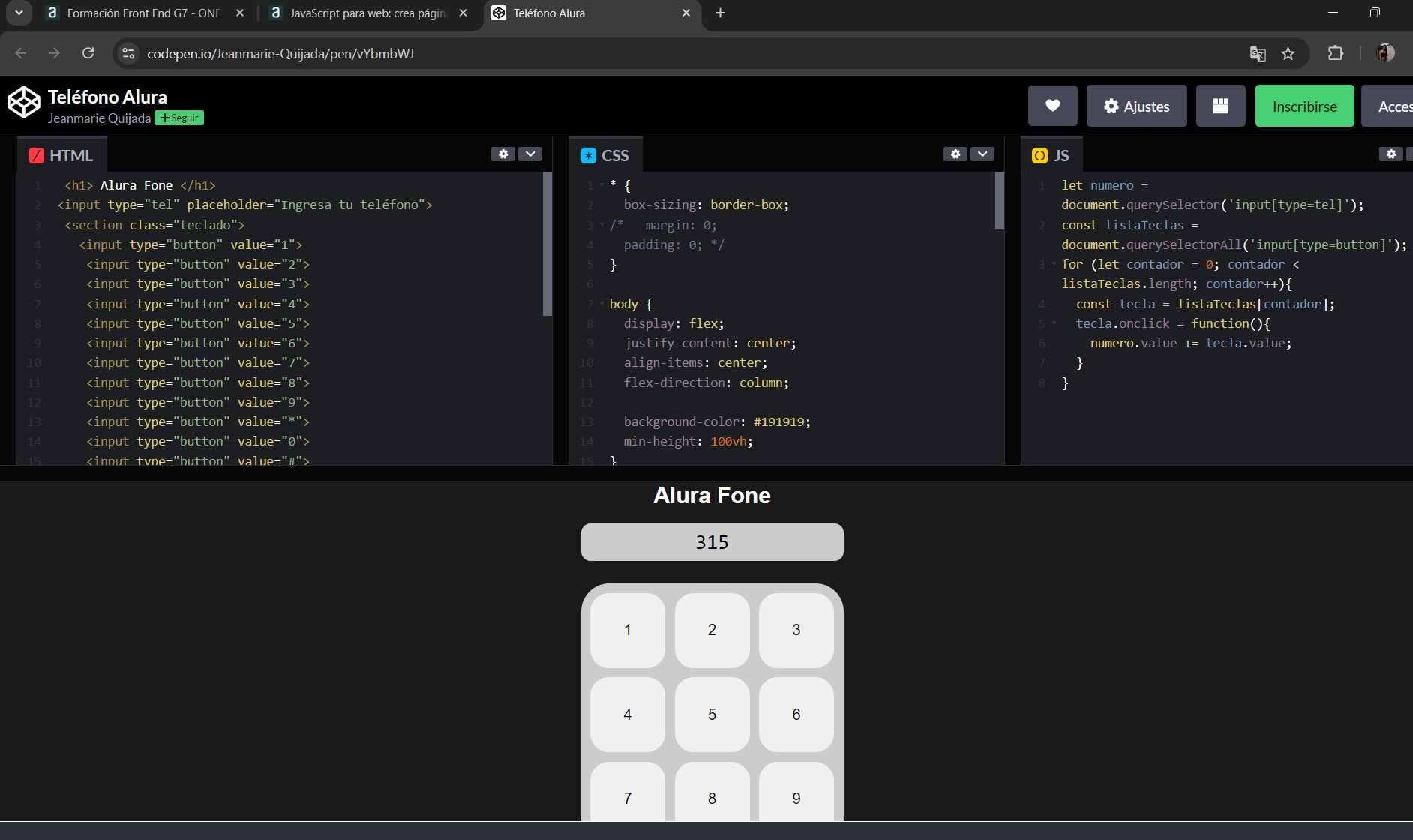Open CSS editor settings gear
1413x840 pixels.
[x=955, y=154]
